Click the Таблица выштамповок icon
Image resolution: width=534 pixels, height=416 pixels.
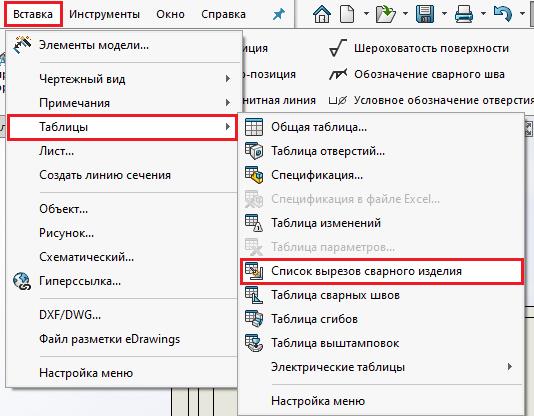254,343
